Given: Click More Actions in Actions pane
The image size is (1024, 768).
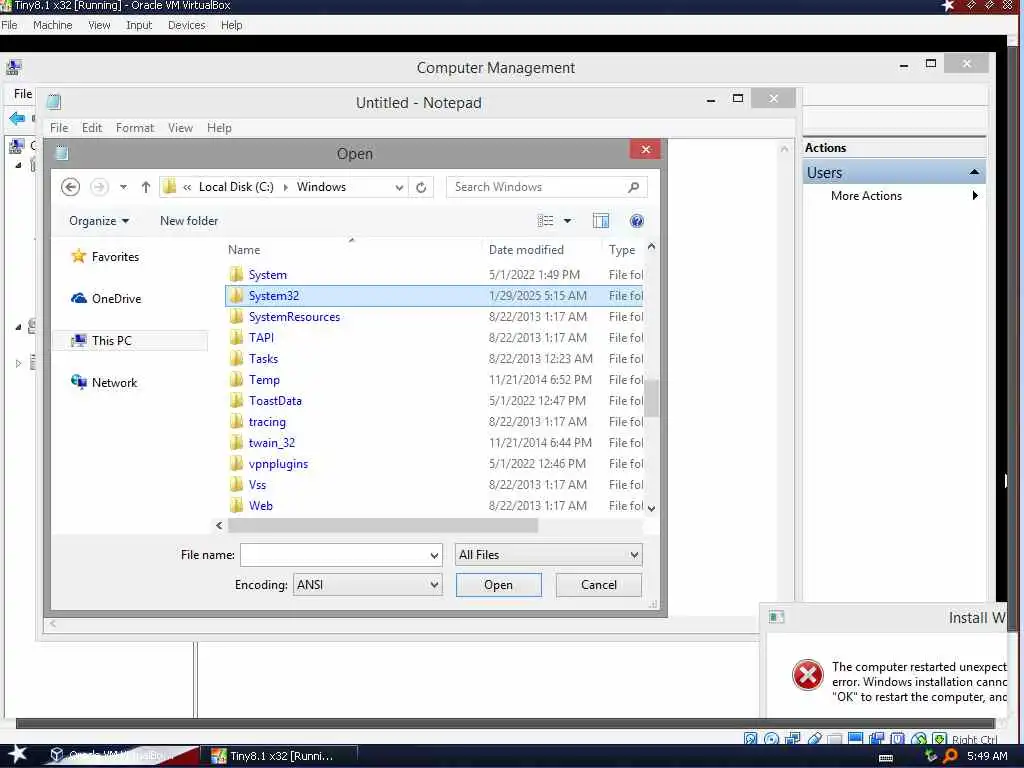Looking at the screenshot, I should [867, 195].
